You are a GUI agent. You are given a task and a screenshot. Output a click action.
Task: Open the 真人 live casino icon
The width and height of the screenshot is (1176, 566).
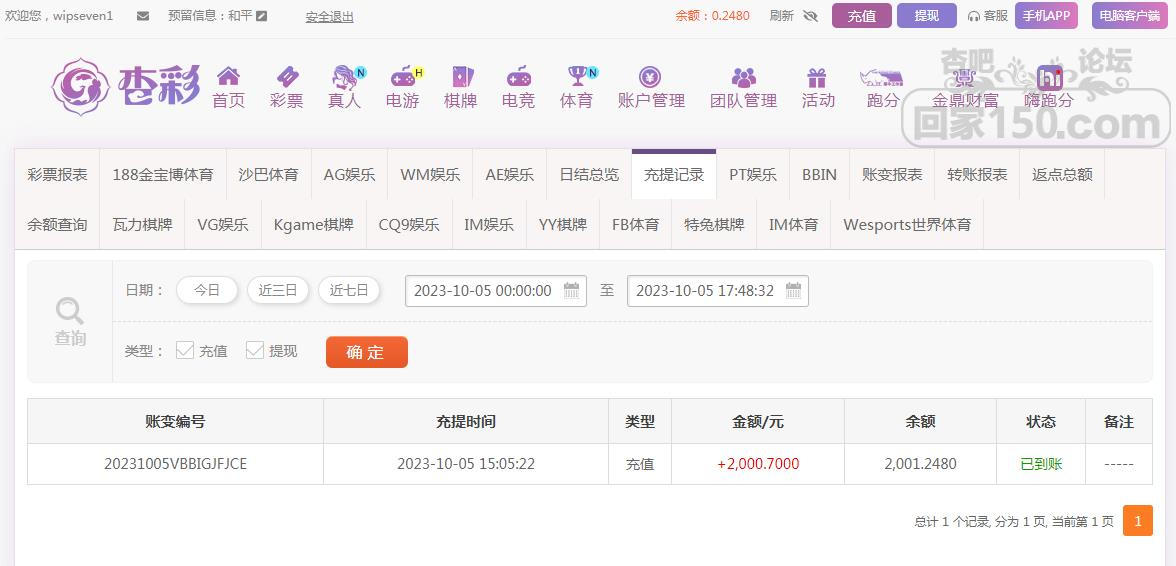(345, 76)
